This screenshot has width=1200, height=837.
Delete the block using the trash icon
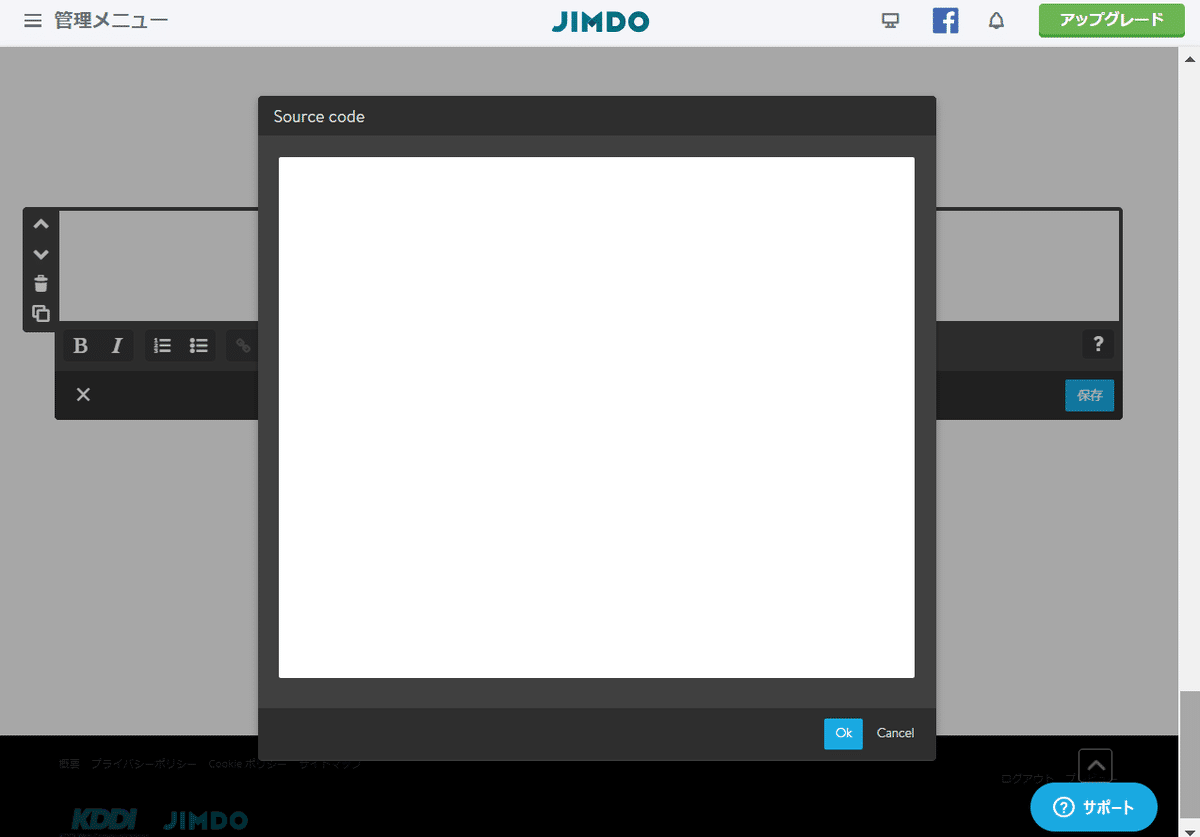tap(40, 283)
